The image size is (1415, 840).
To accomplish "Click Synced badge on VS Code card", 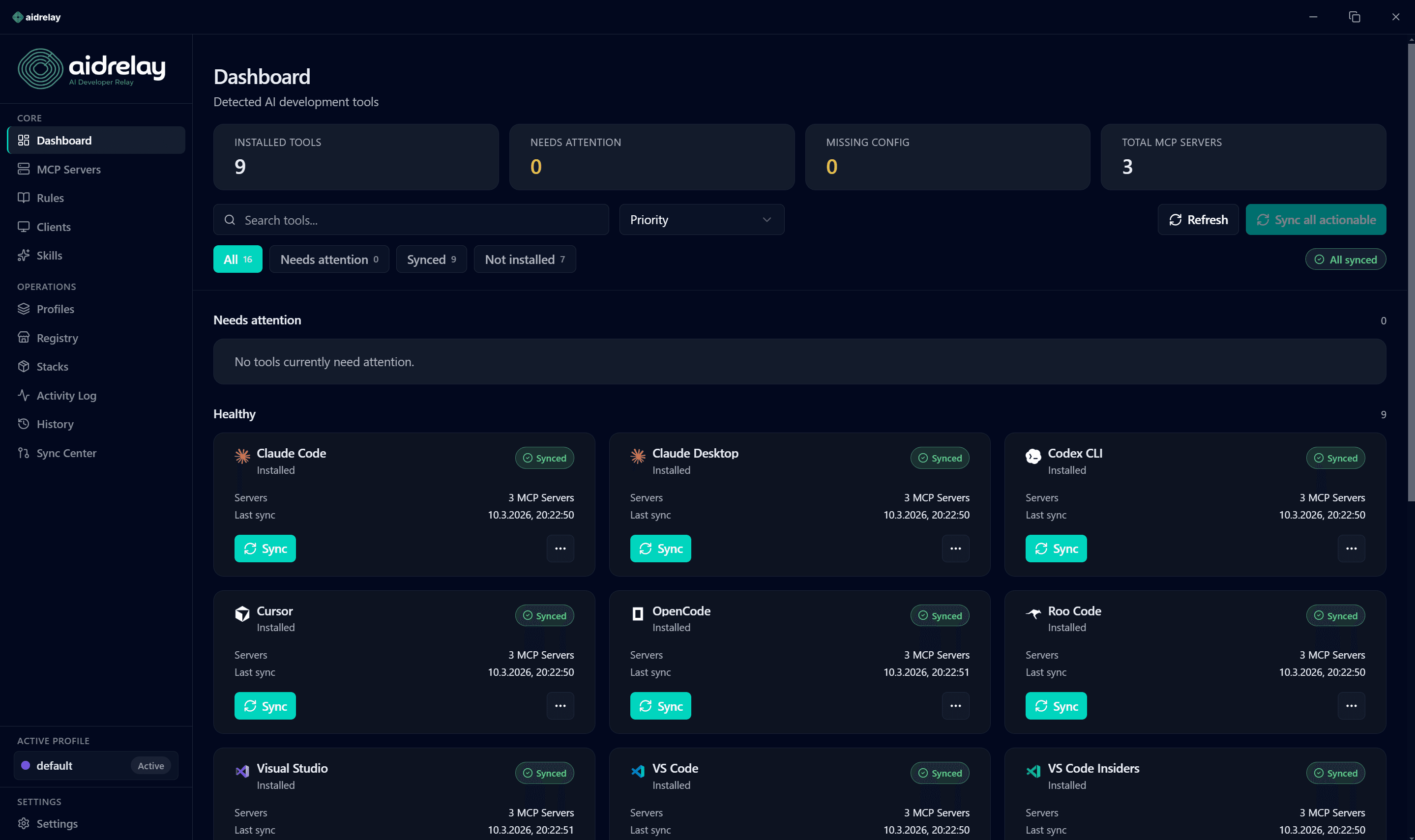I will coord(940,773).
